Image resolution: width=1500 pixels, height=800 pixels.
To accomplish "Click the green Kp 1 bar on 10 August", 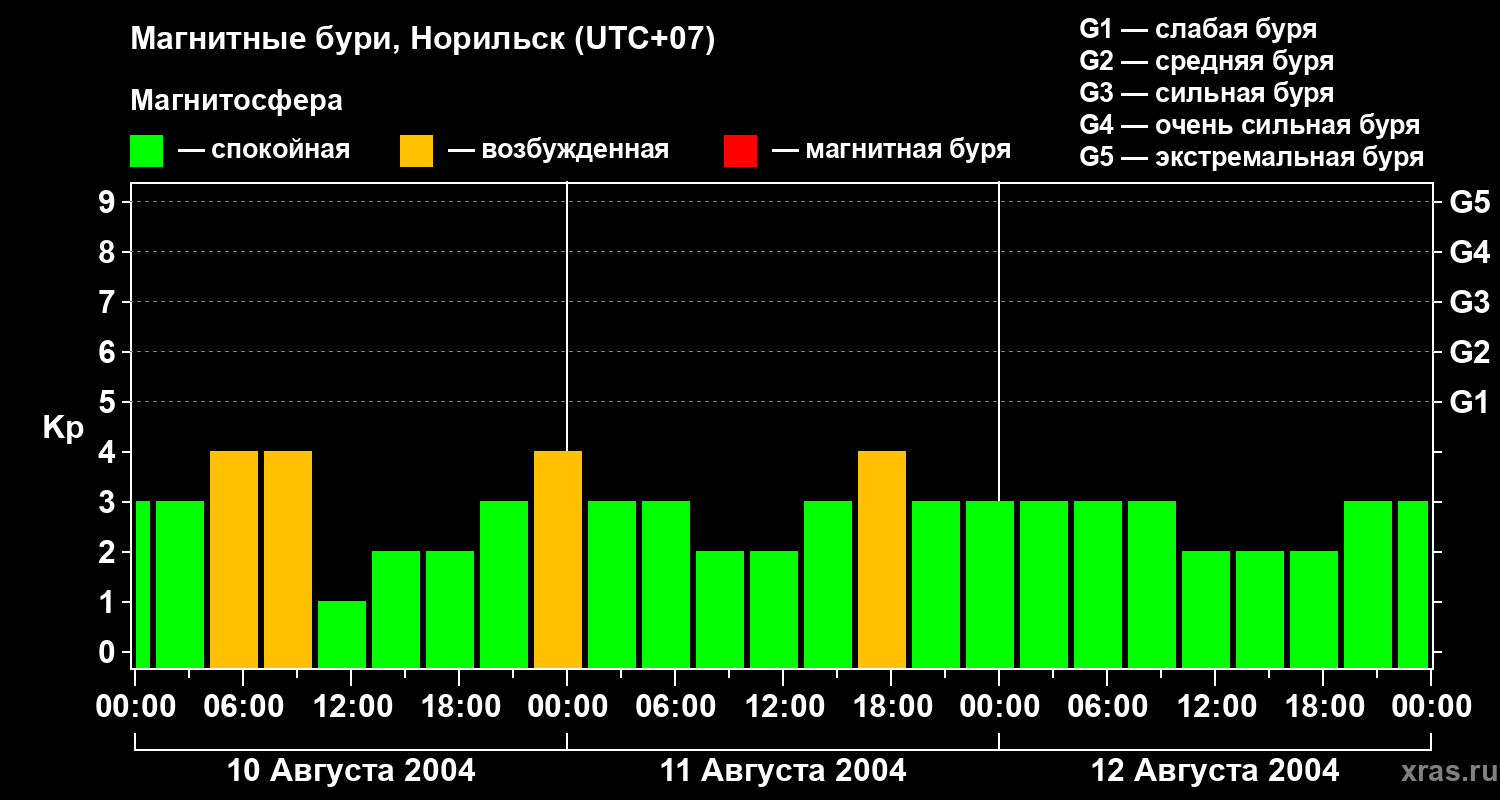I will click(342, 634).
